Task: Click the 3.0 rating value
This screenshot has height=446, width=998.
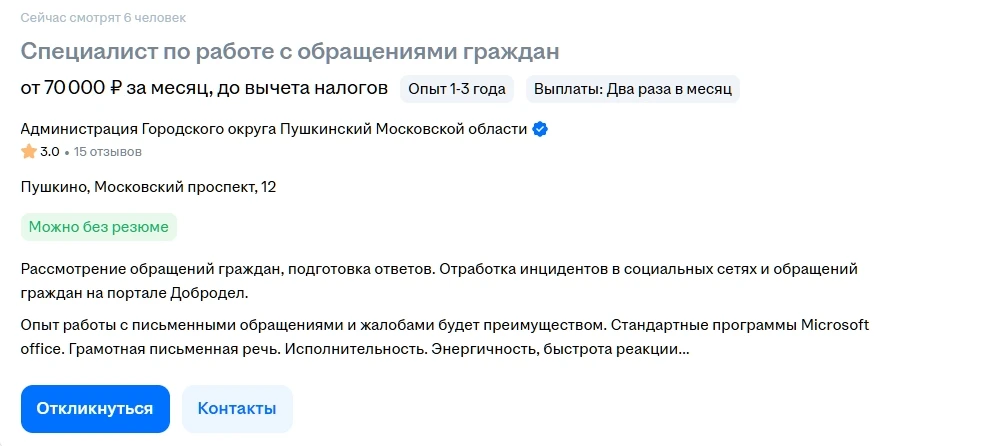Action: point(50,152)
